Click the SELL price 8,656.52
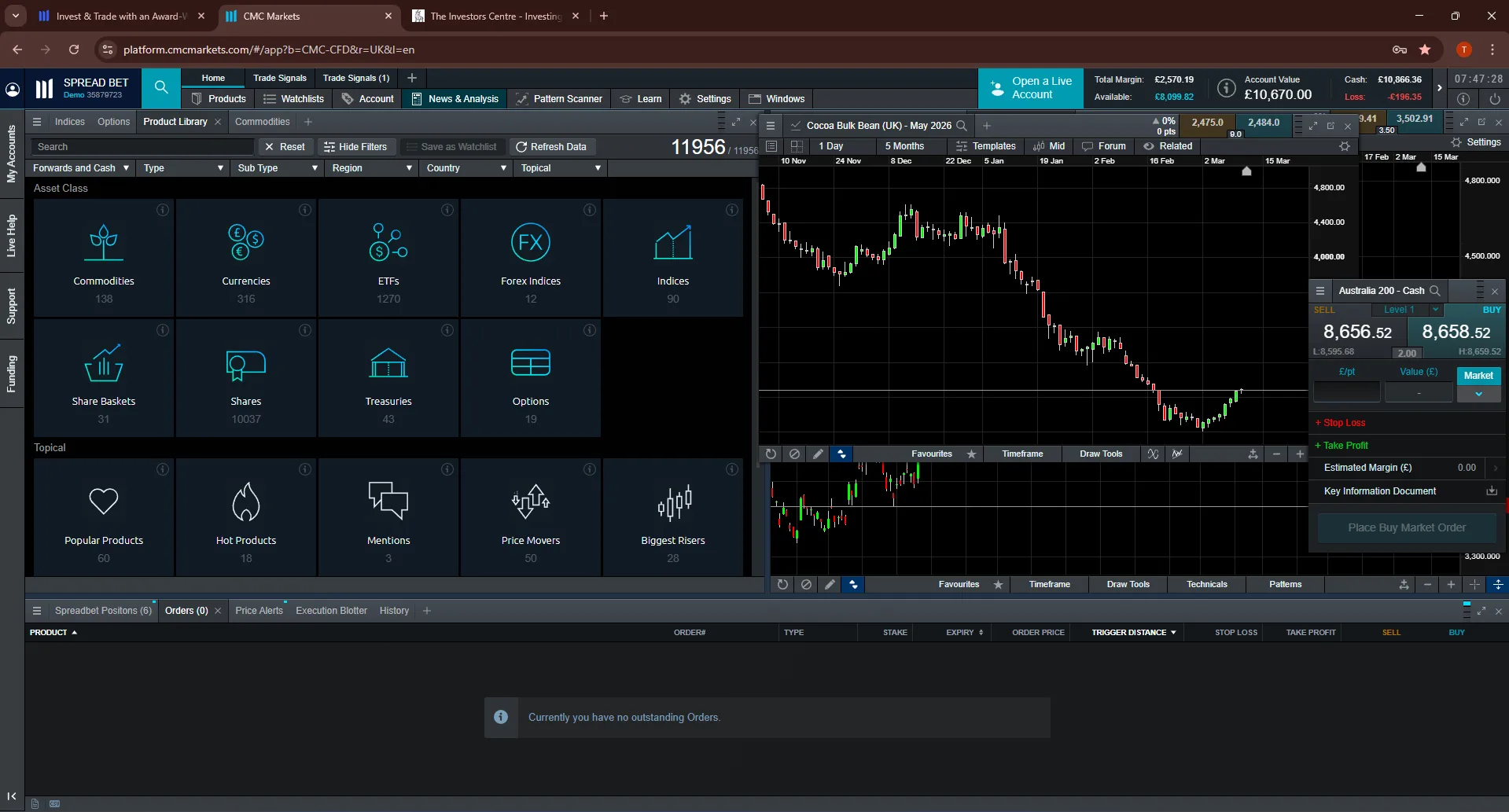Viewport: 1509px width, 812px height. (1357, 333)
